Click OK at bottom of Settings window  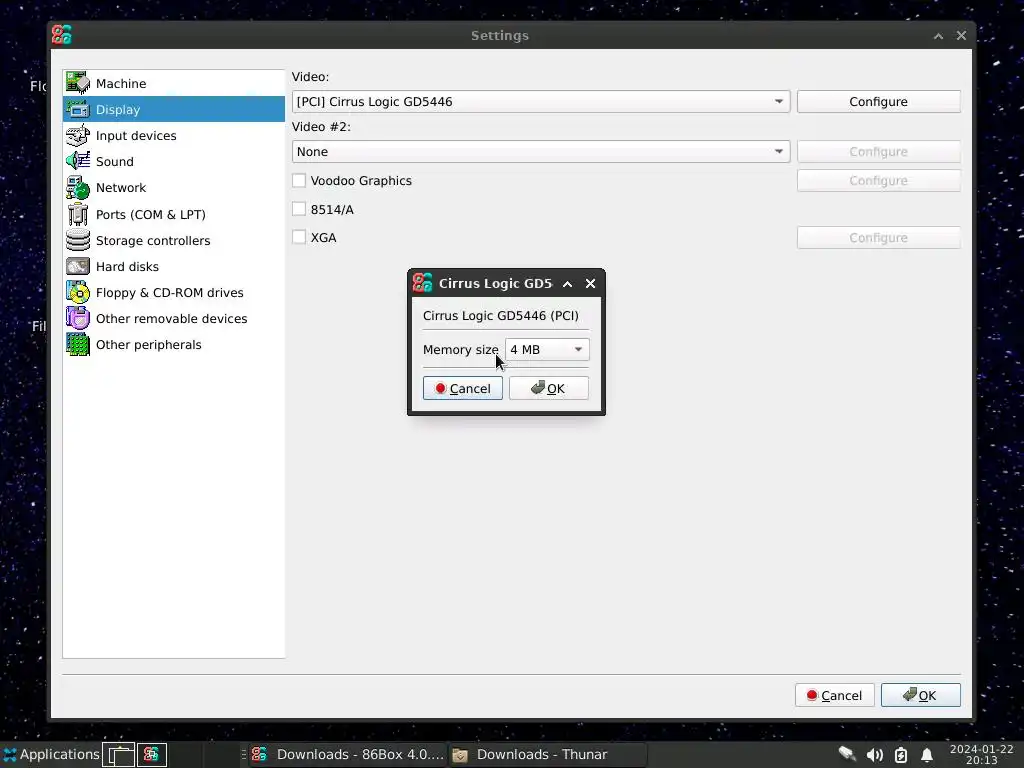(x=920, y=695)
